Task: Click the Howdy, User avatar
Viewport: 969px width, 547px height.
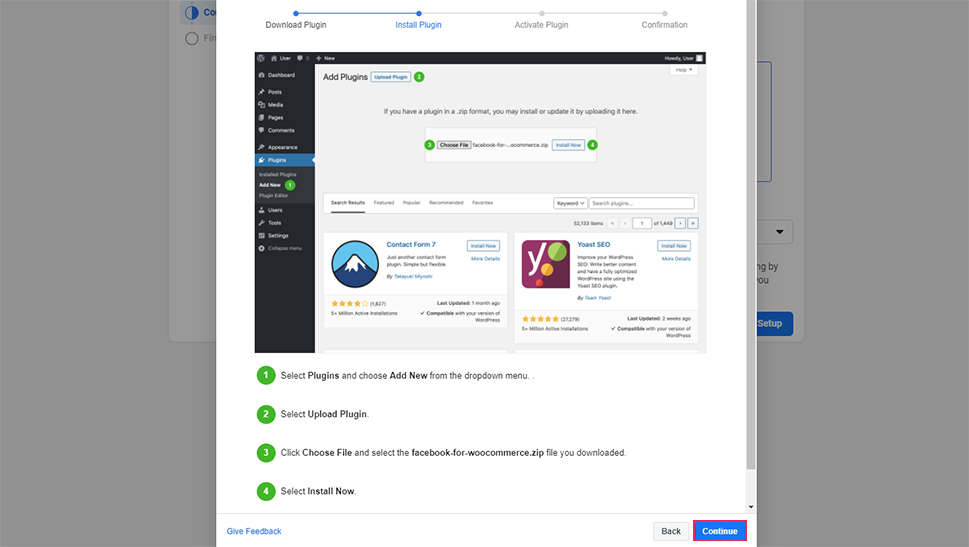Action: point(700,58)
